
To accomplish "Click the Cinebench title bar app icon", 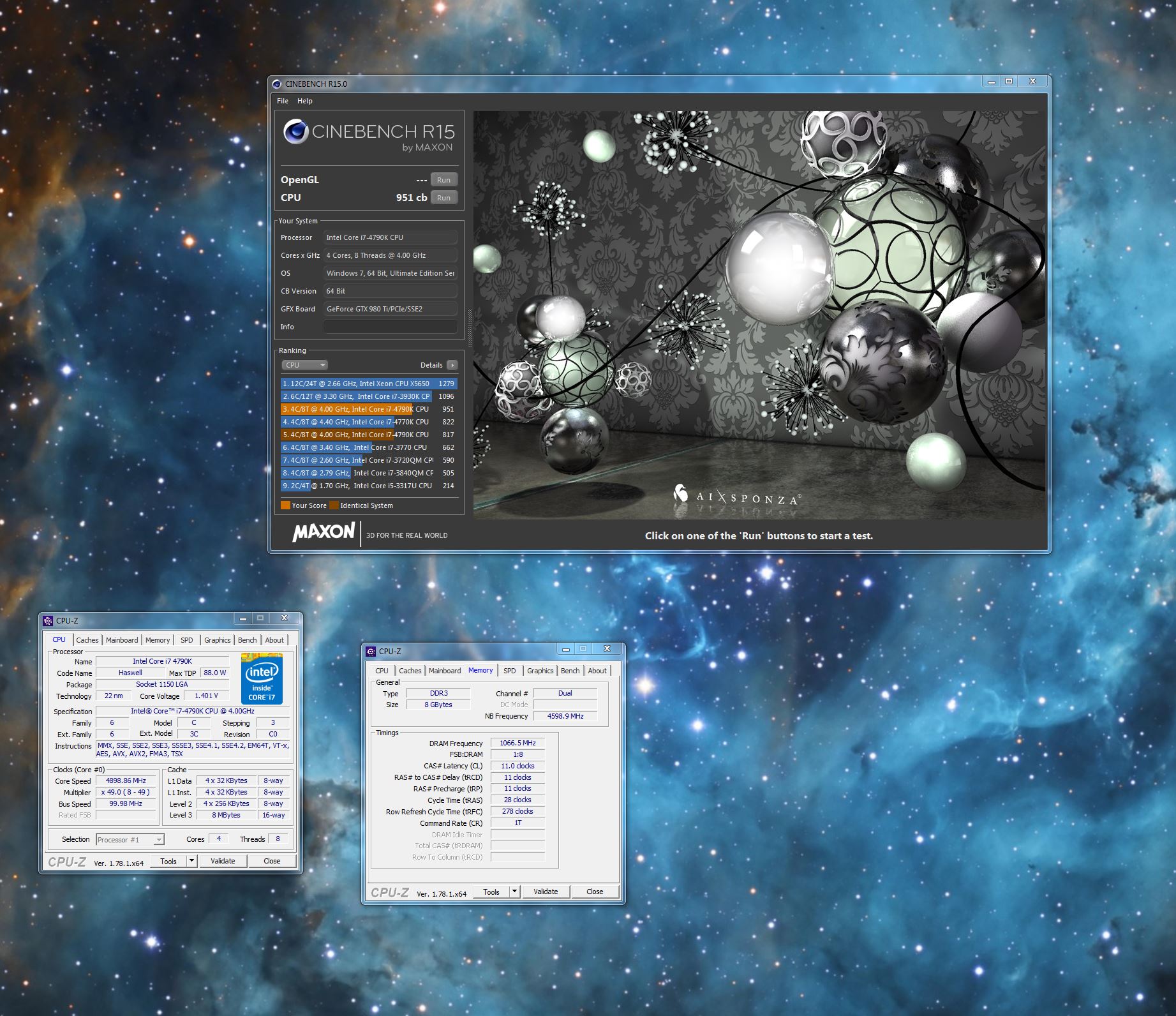I will coord(276,84).
